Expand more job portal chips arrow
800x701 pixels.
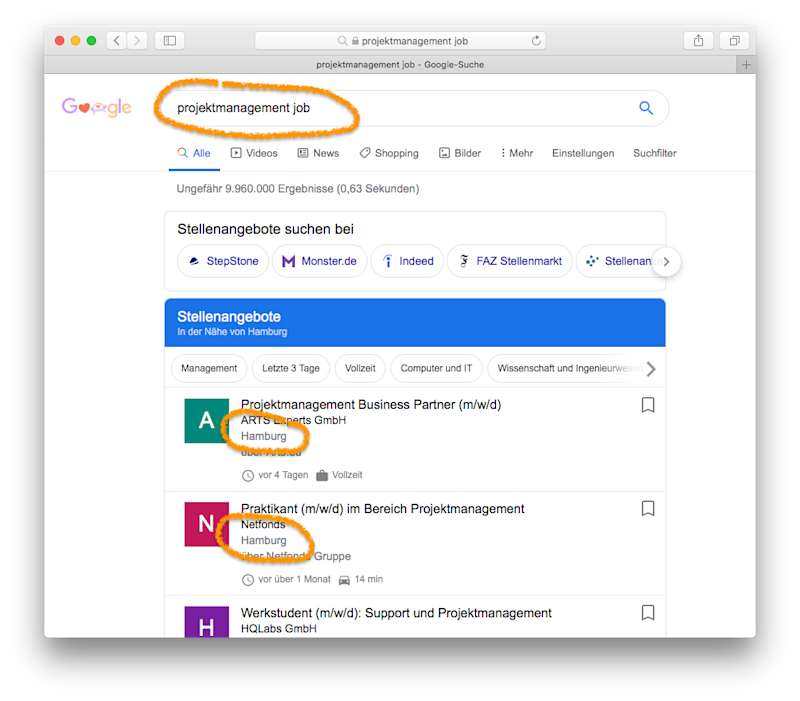[666, 262]
